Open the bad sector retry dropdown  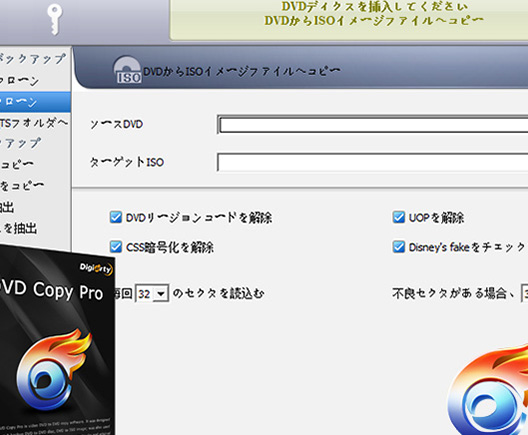click(x=525, y=294)
